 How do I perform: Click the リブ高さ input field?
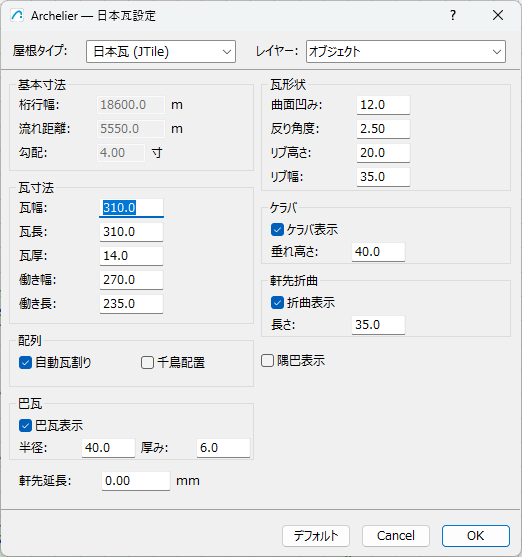(x=383, y=153)
